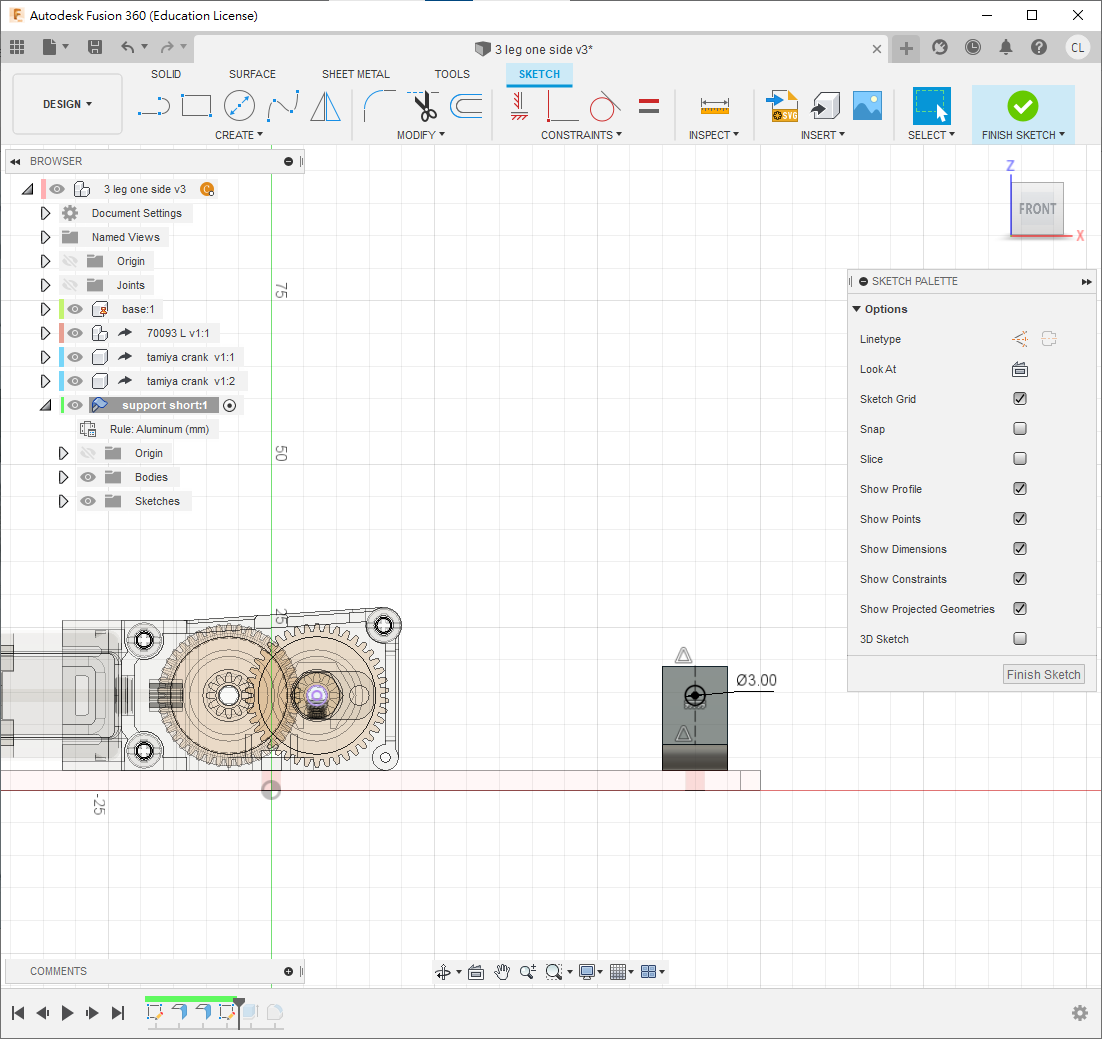
Task: Open the Measure inspect tool
Action: (x=714, y=105)
